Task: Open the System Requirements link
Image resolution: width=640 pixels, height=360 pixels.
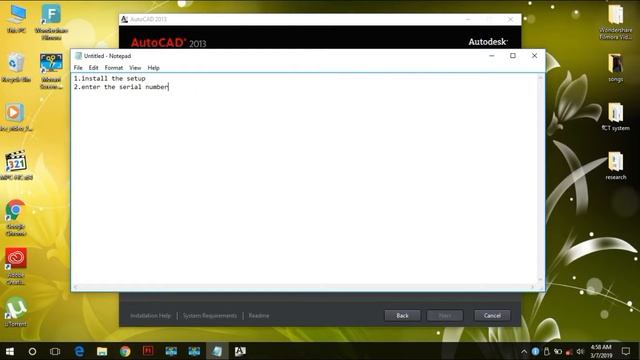Action: pos(210,316)
